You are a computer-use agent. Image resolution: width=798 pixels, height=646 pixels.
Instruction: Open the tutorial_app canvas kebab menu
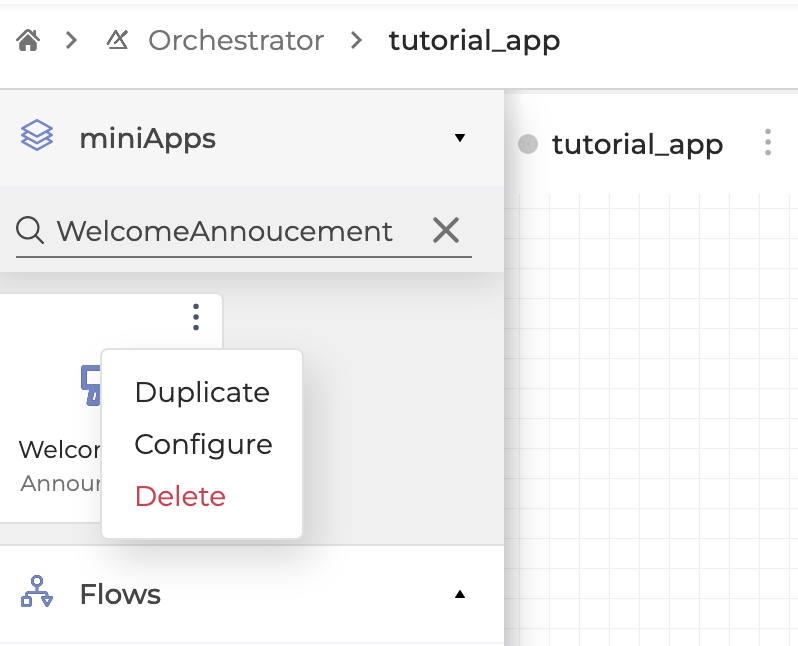click(x=768, y=143)
